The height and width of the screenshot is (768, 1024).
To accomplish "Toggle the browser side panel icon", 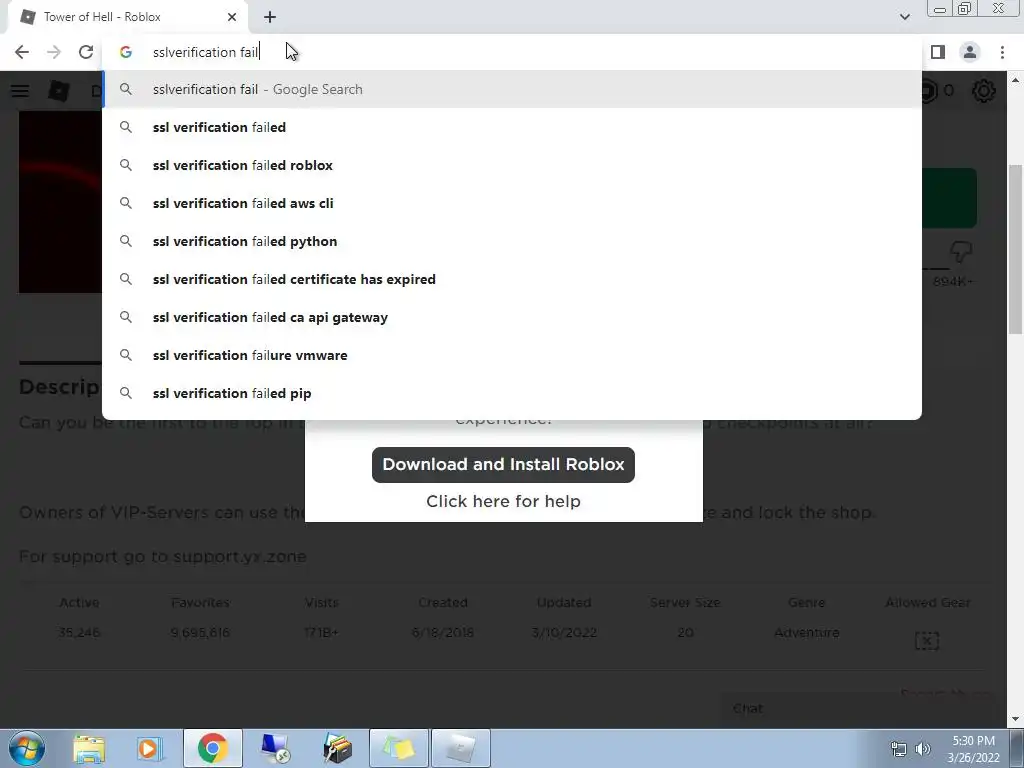I will tap(938, 52).
